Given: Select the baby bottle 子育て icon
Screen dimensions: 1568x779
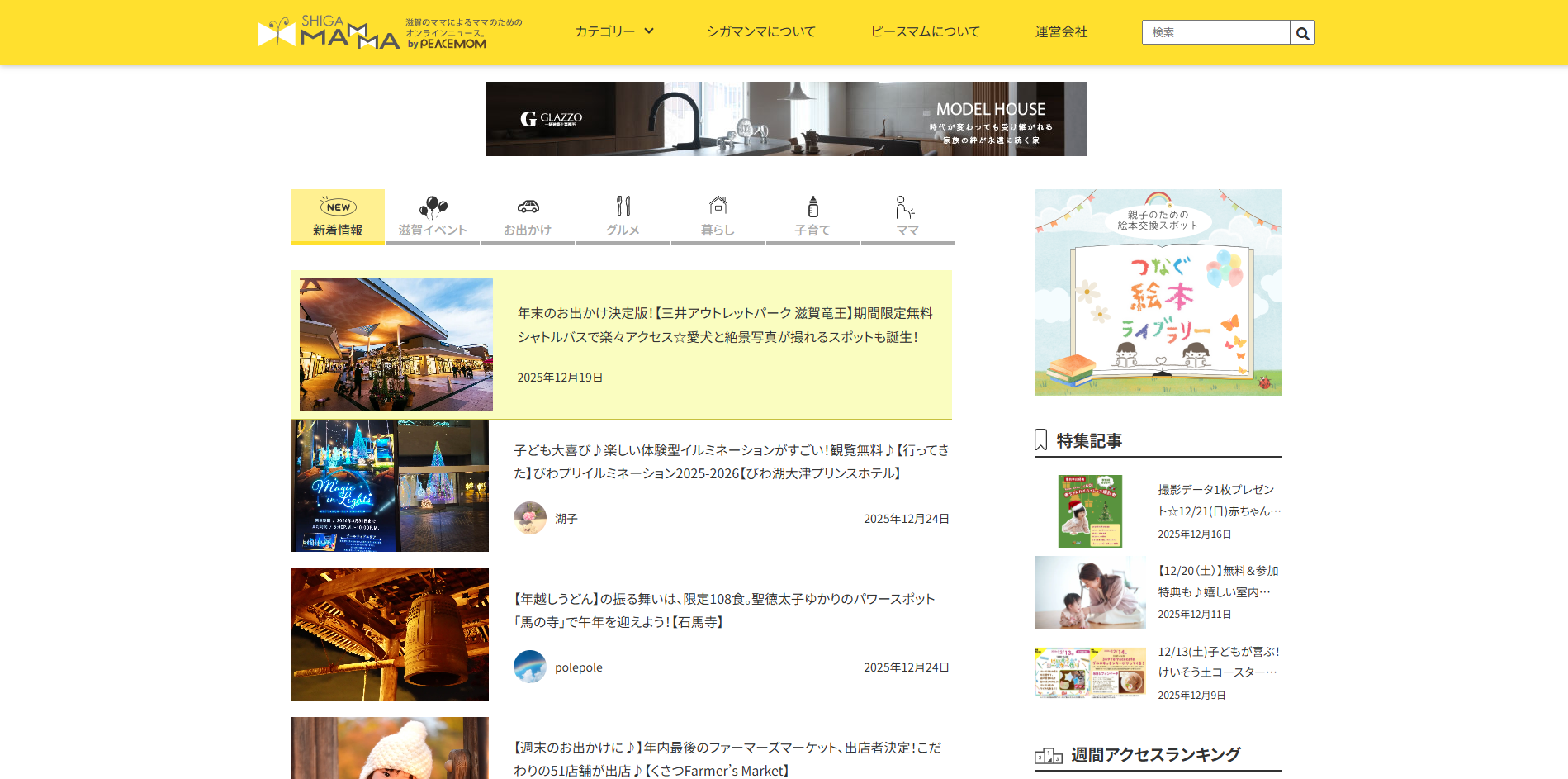Looking at the screenshot, I should click(813, 207).
